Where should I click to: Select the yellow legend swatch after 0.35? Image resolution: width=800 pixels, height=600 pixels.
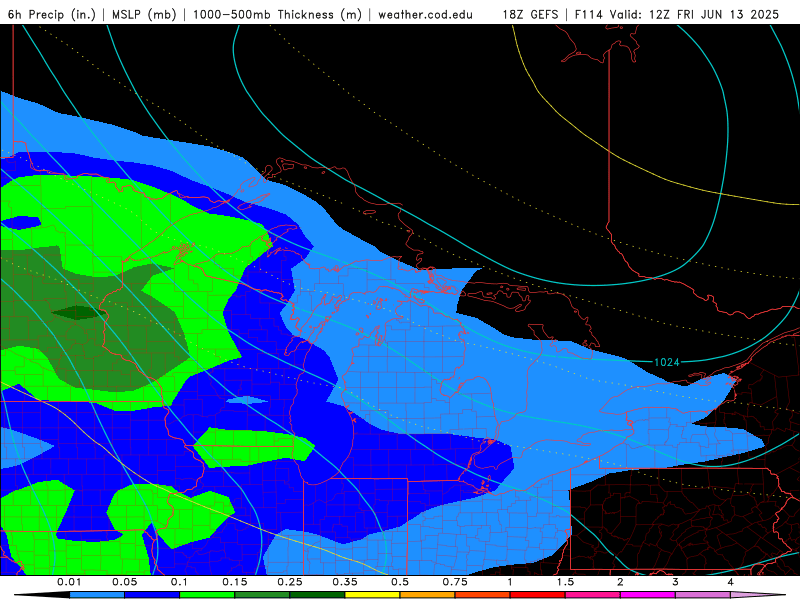(x=372, y=595)
